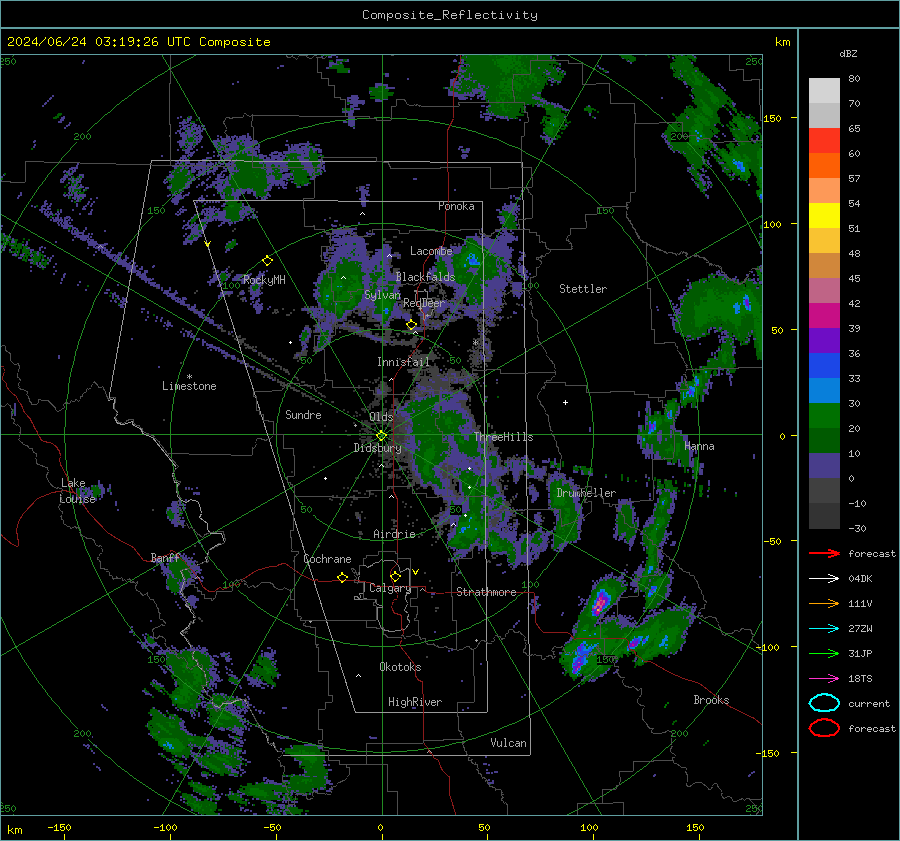Click the 100 tick on the right km axis

tap(773, 224)
